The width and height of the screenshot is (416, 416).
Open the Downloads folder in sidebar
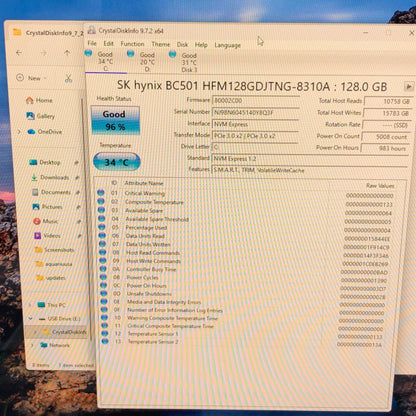[55, 177]
